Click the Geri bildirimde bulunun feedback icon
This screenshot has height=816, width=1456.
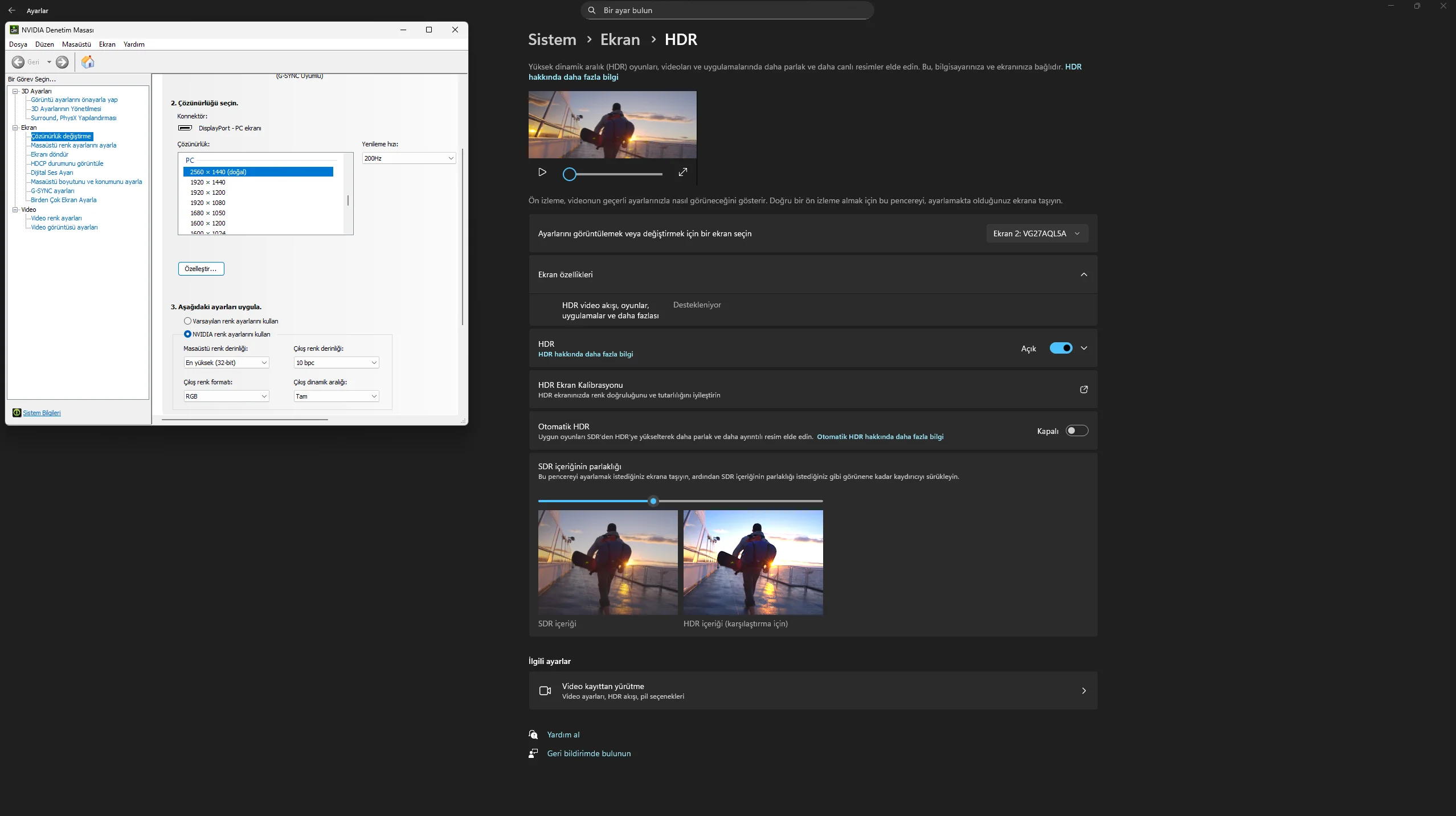[533, 753]
